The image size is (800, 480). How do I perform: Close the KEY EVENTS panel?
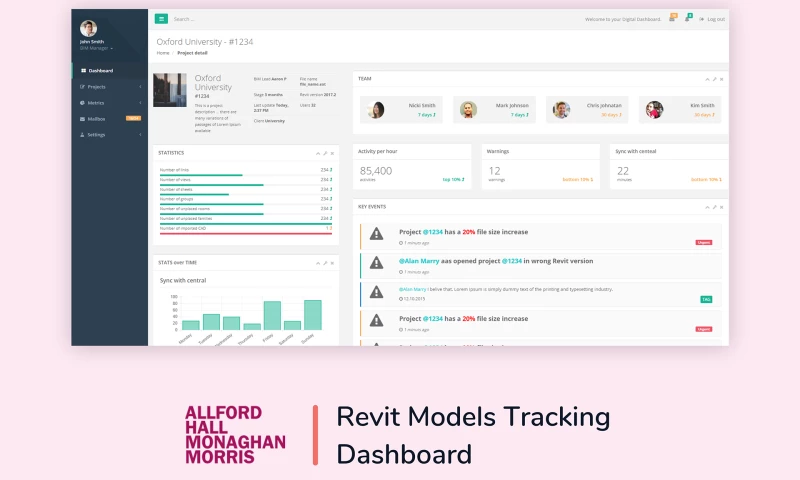tap(721, 208)
